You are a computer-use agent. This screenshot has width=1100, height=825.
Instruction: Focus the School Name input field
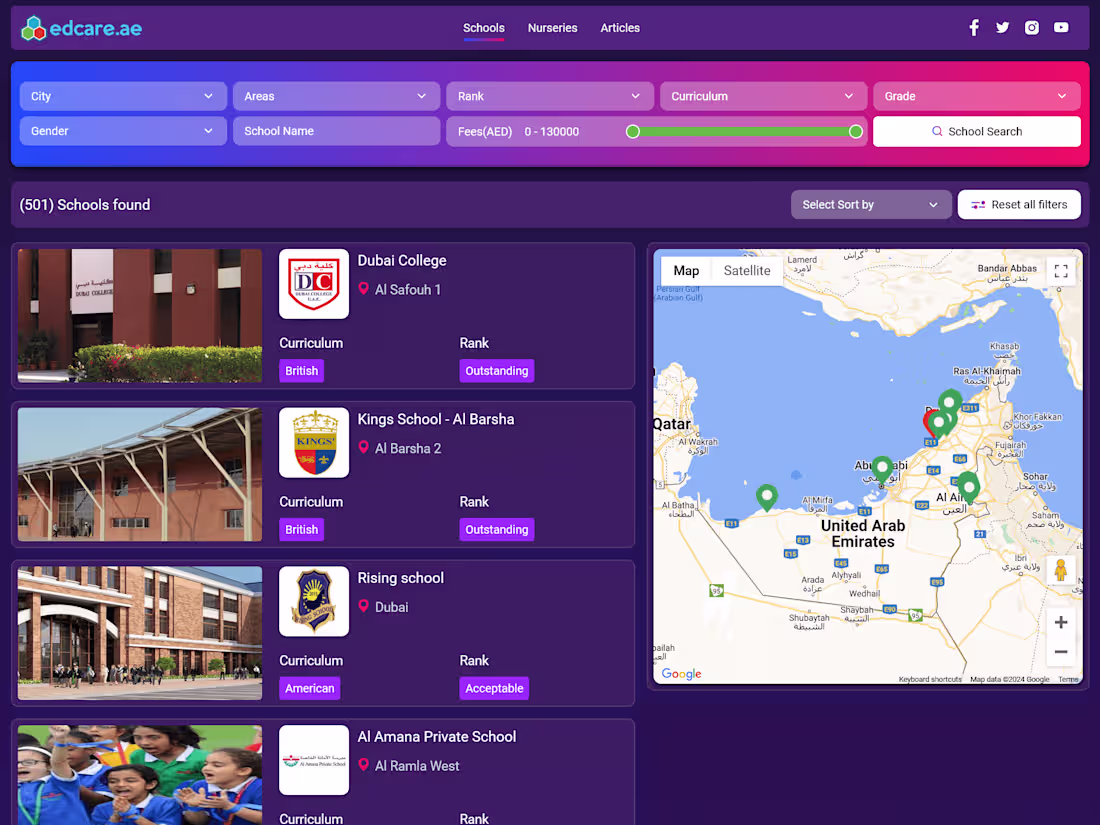[x=336, y=131]
